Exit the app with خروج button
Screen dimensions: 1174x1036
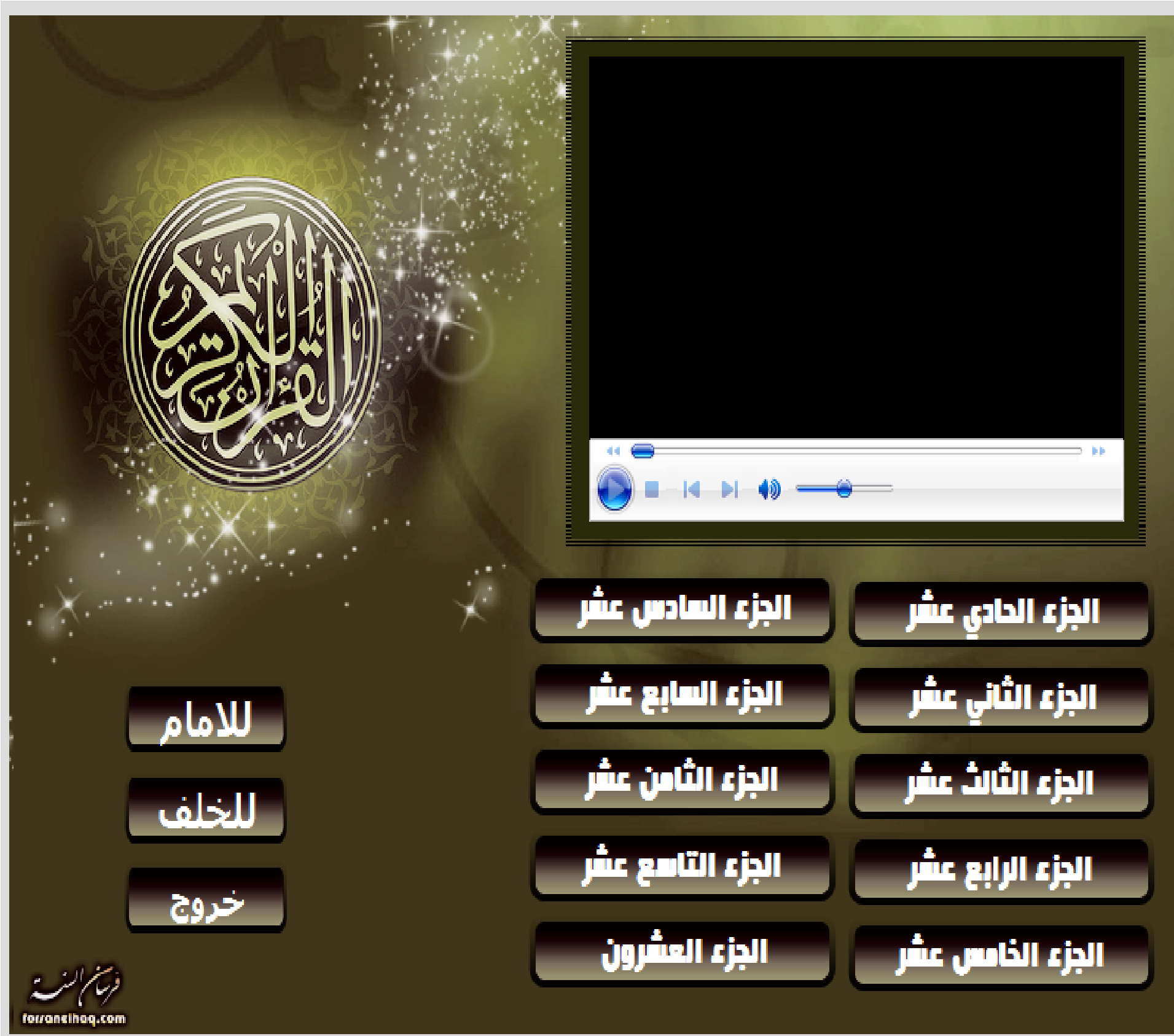(206, 900)
